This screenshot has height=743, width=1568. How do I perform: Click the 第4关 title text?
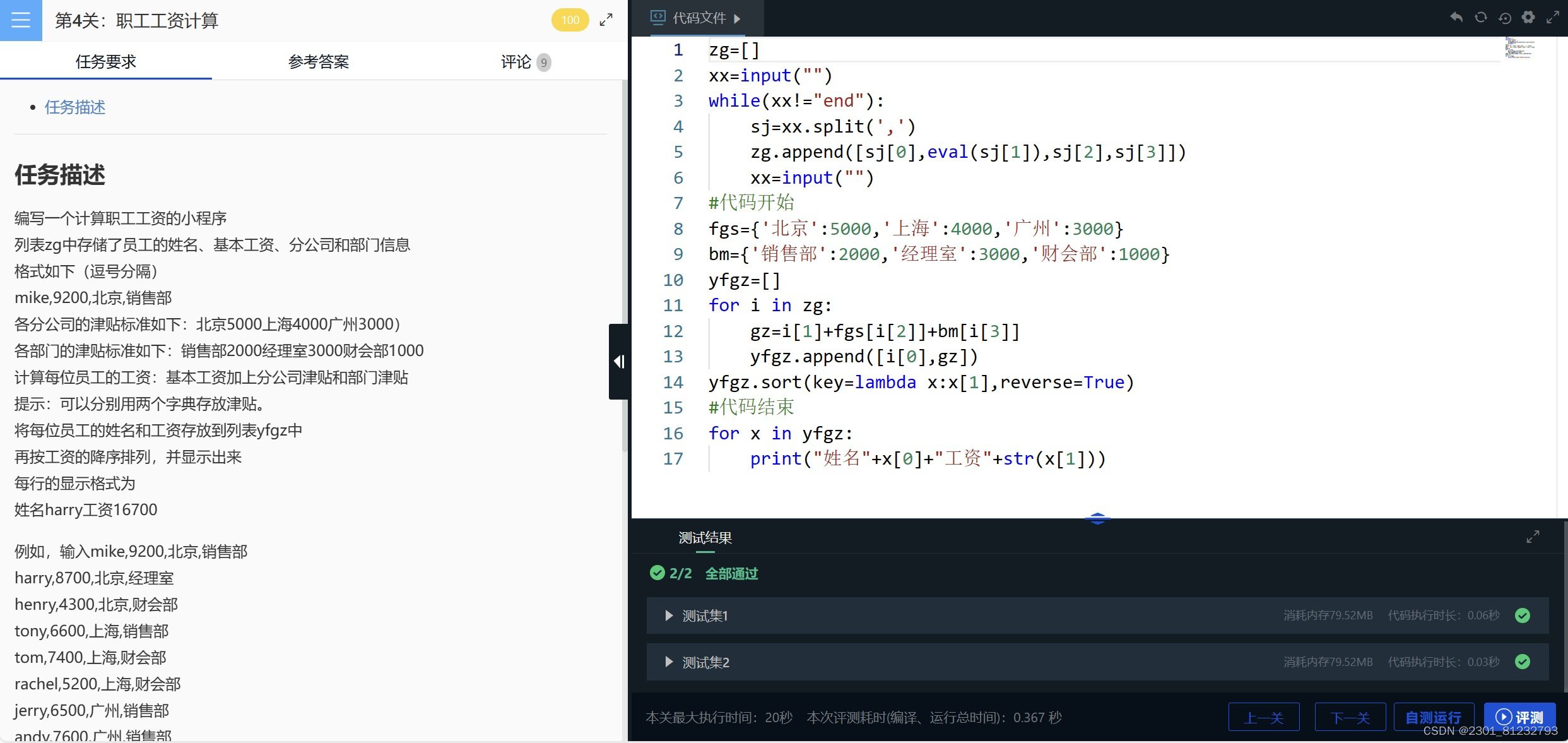(136, 21)
